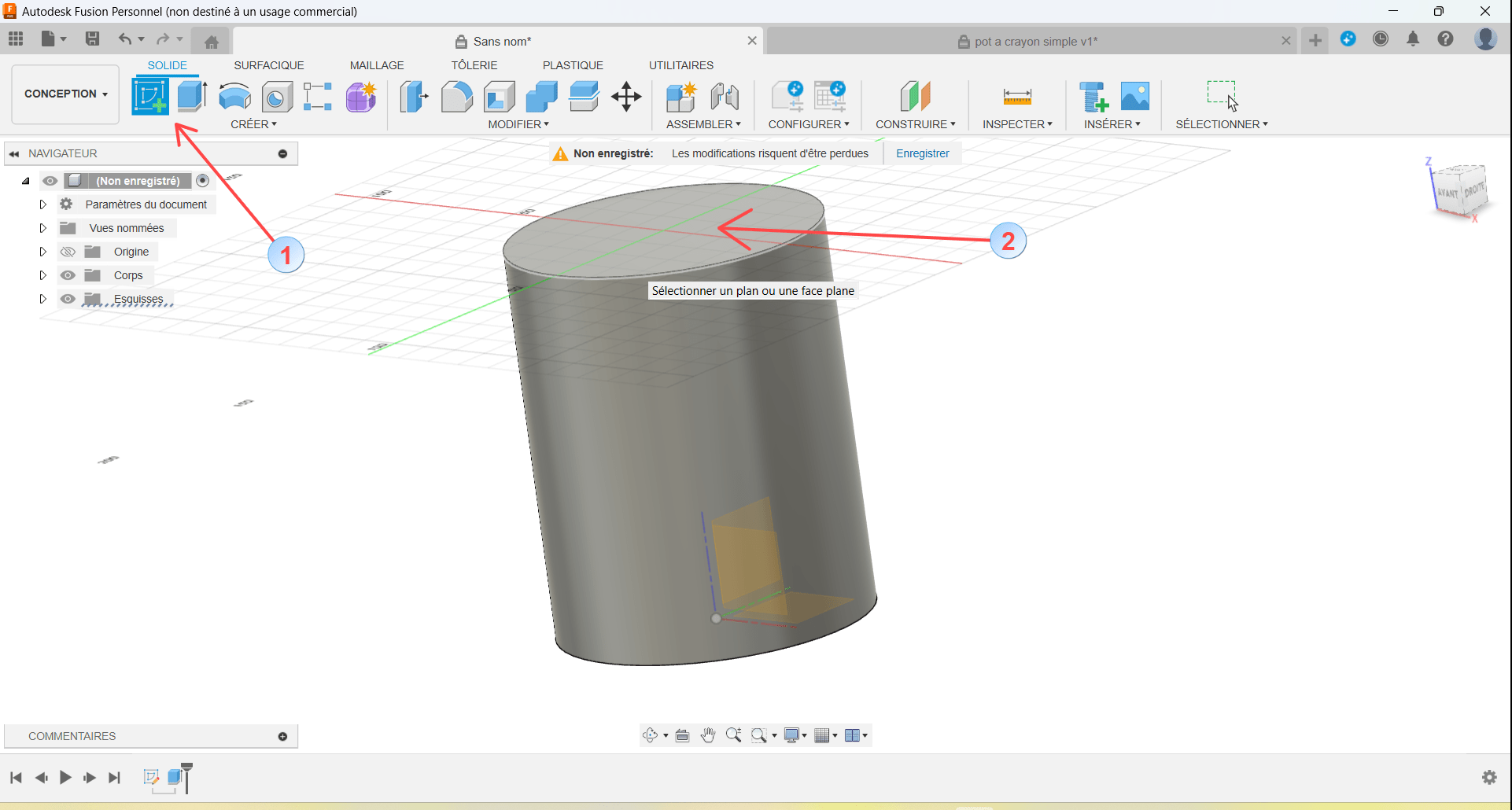Expand the Origine node

pos(43,252)
